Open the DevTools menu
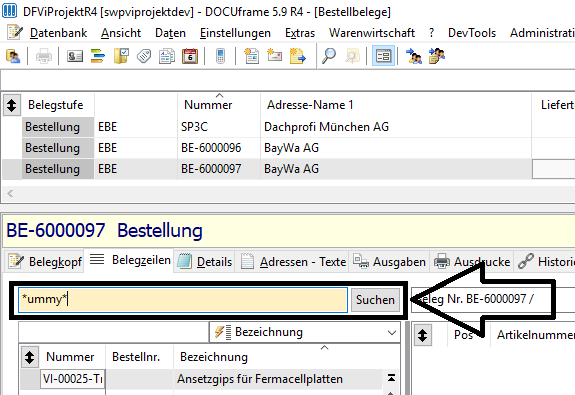 coord(472,33)
